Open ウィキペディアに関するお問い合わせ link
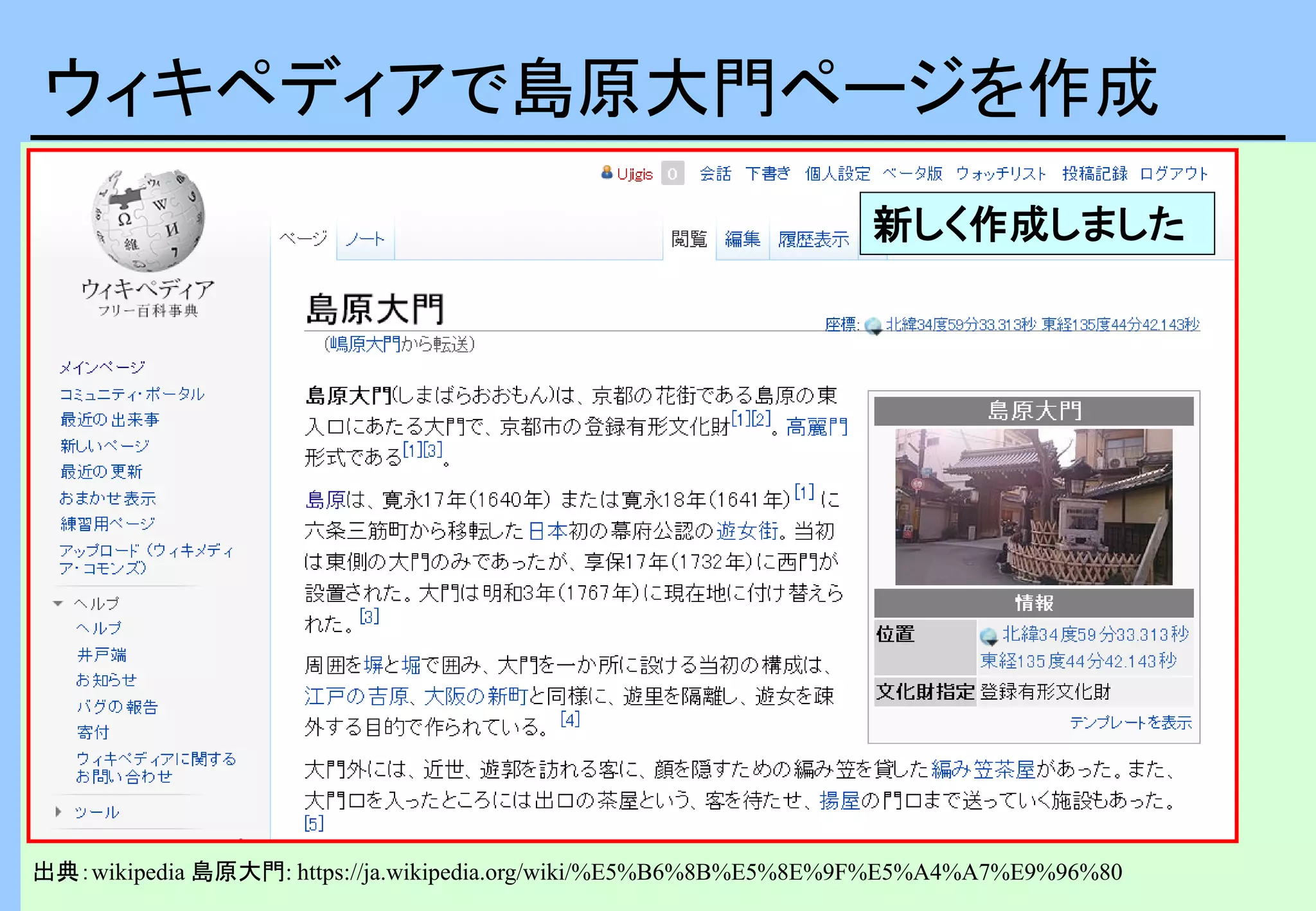 (x=156, y=768)
